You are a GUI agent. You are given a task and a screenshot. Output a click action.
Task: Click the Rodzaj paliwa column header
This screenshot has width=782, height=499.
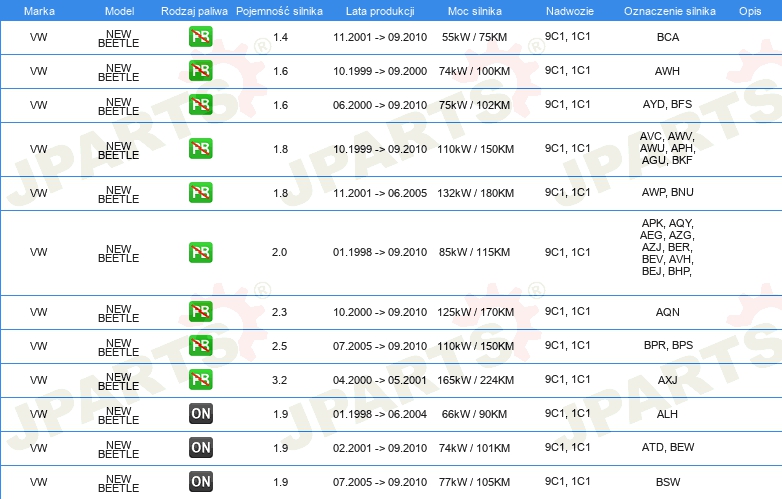pyautogui.click(x=194, y=11)
